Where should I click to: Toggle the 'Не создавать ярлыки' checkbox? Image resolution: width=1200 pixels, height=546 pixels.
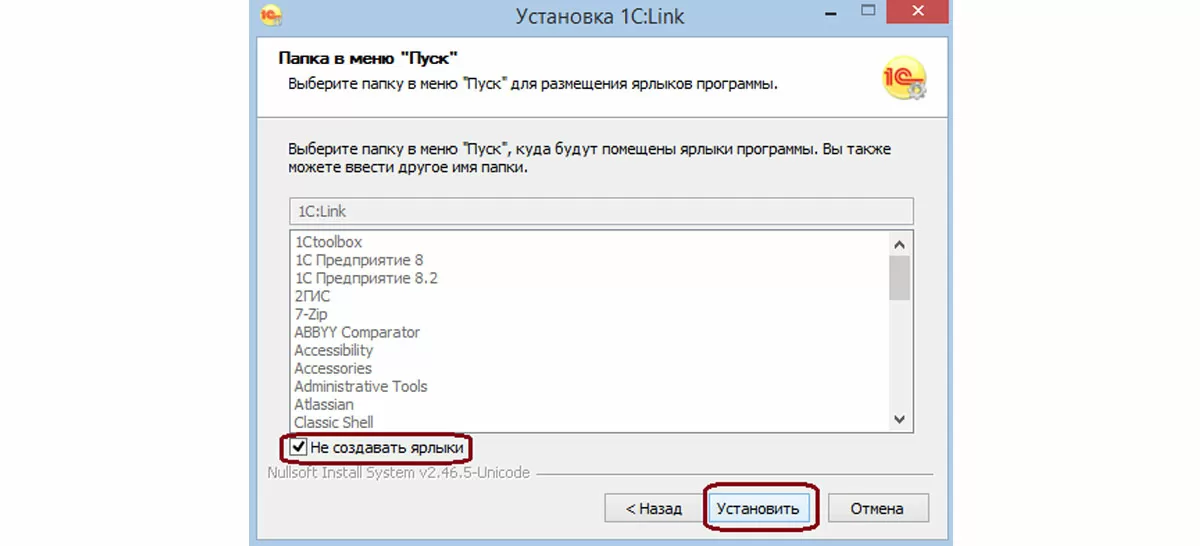point(299,447)
